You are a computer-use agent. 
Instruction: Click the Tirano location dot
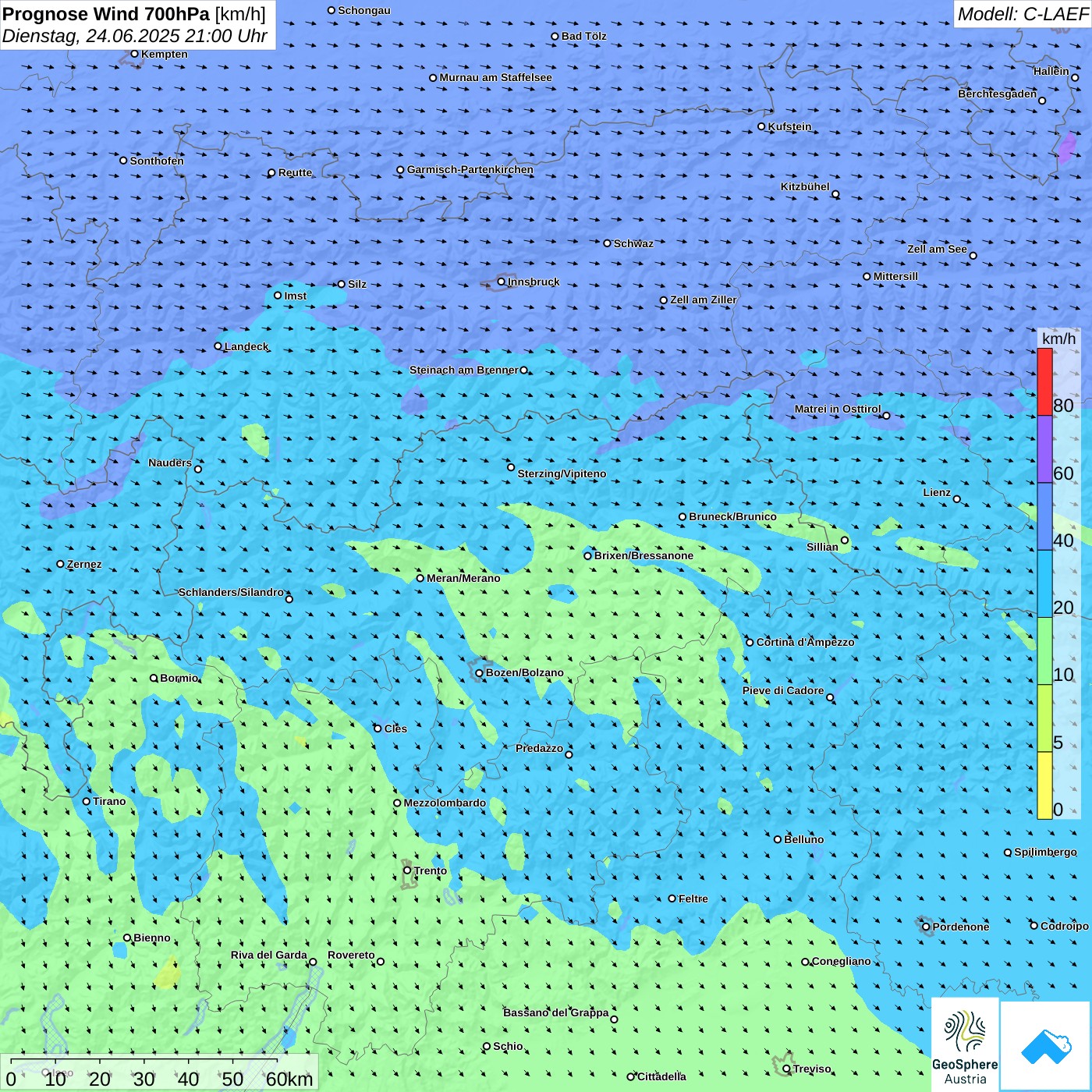87,801
